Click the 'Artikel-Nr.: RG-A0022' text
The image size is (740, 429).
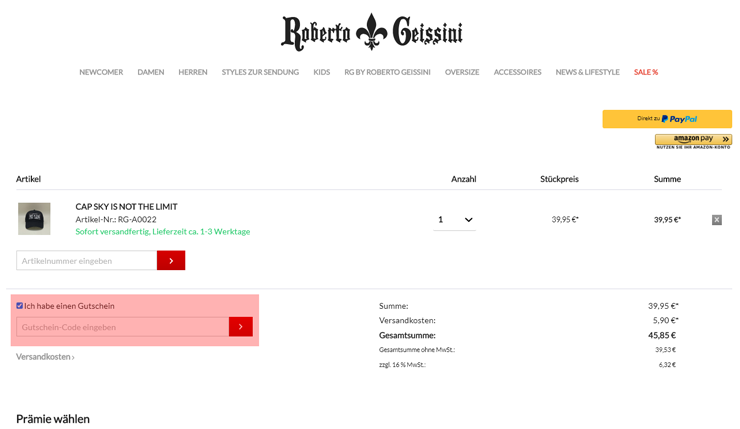pyautogui.click(x=116, y=219)
